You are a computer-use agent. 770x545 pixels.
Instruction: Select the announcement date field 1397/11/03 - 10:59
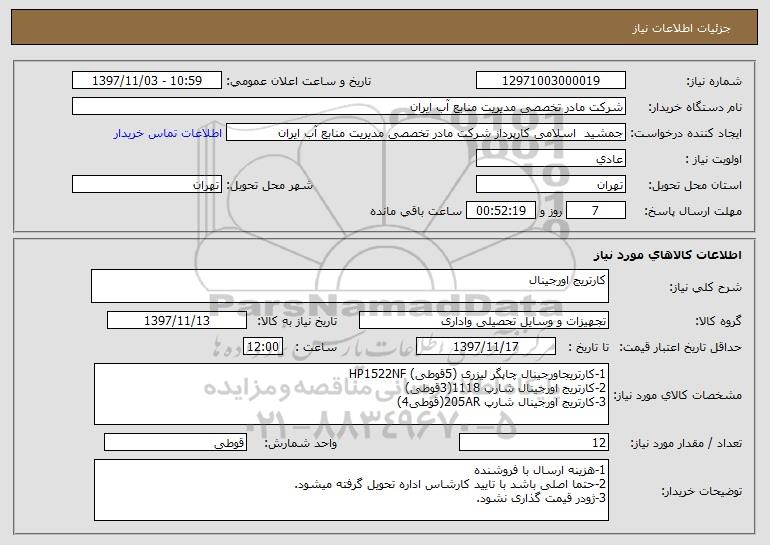click(x=147, y=81)
